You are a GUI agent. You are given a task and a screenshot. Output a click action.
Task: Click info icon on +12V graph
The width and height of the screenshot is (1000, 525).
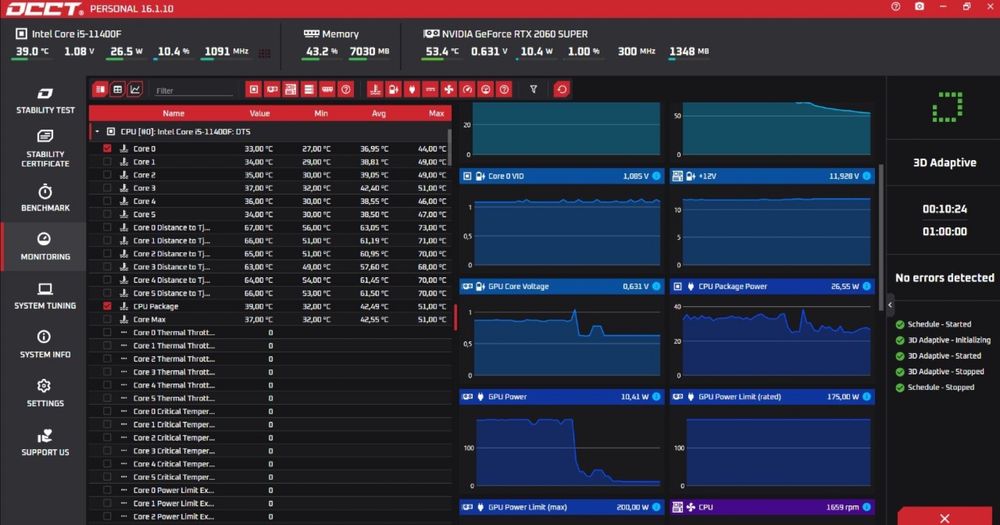point(867,176)
